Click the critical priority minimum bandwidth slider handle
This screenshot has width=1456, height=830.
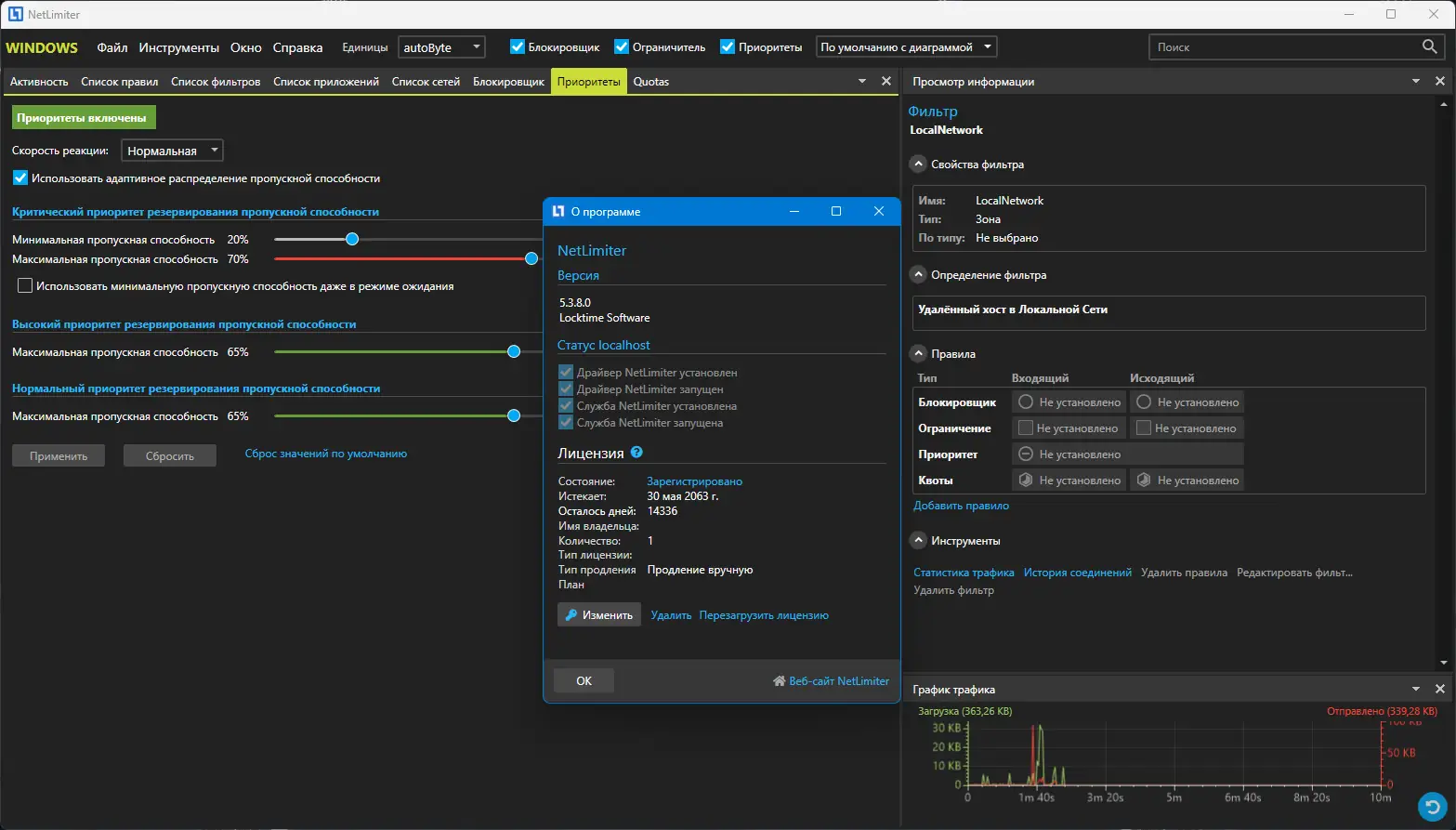(352, 239)
